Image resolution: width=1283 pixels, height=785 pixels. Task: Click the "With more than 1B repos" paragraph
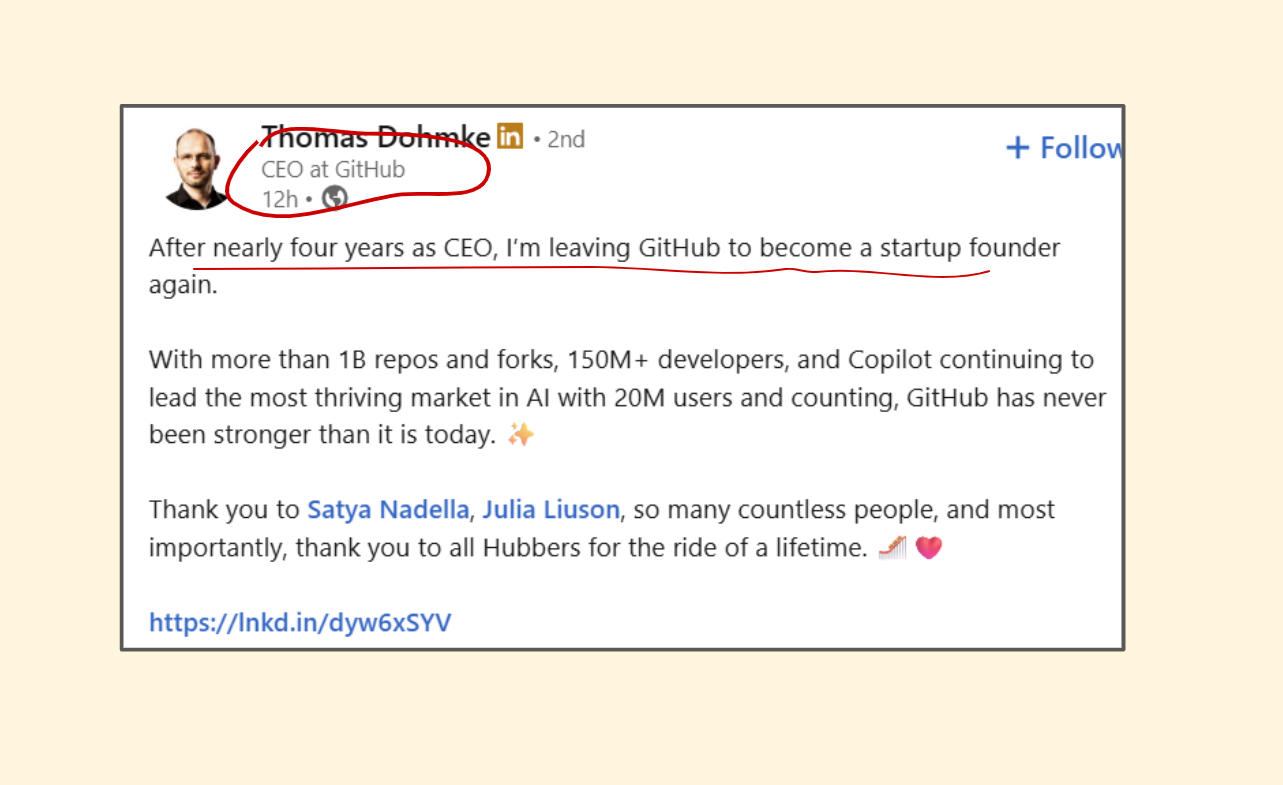click(620, 397)
